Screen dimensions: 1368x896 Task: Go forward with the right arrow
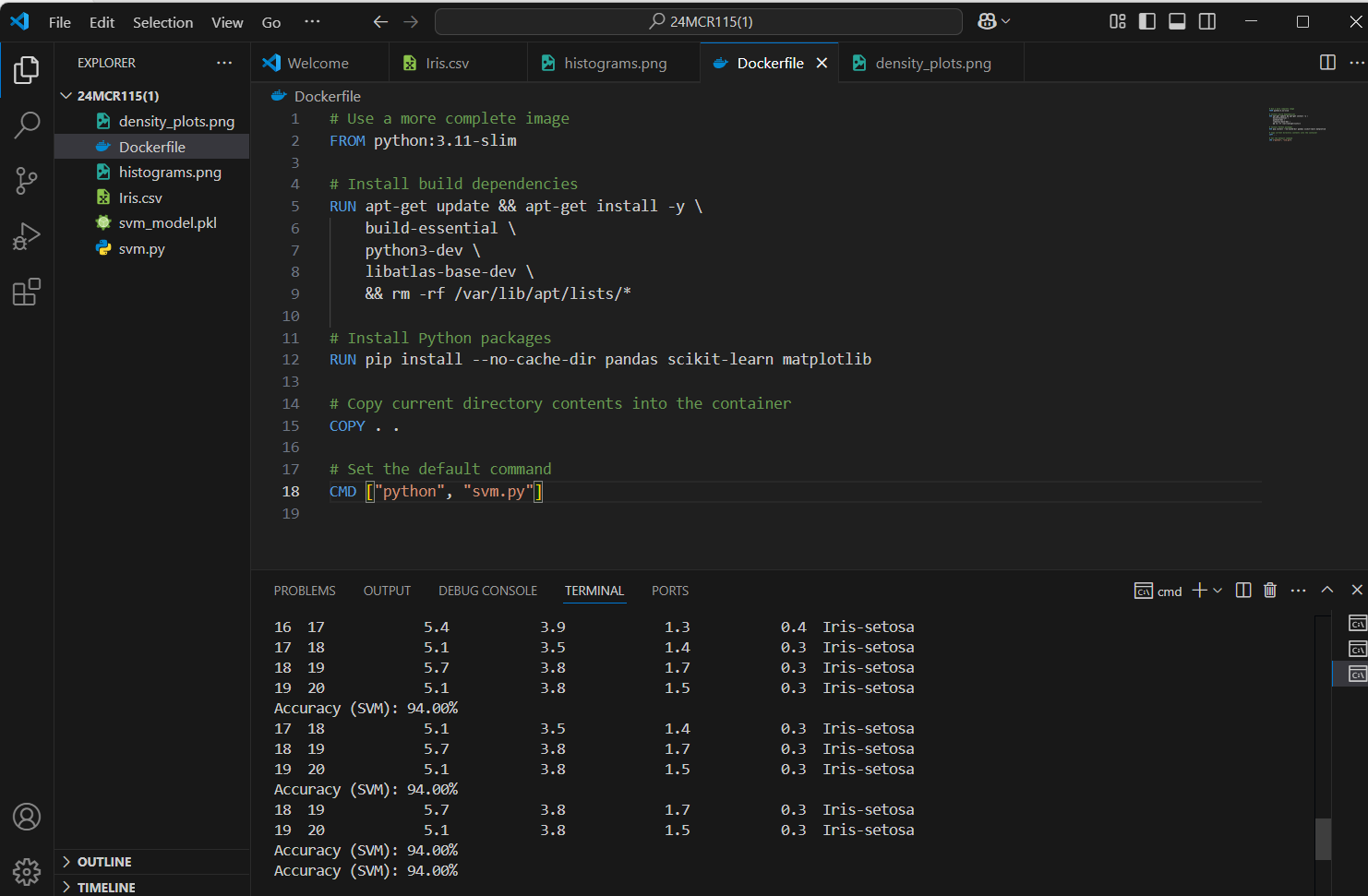pos(411,21)
